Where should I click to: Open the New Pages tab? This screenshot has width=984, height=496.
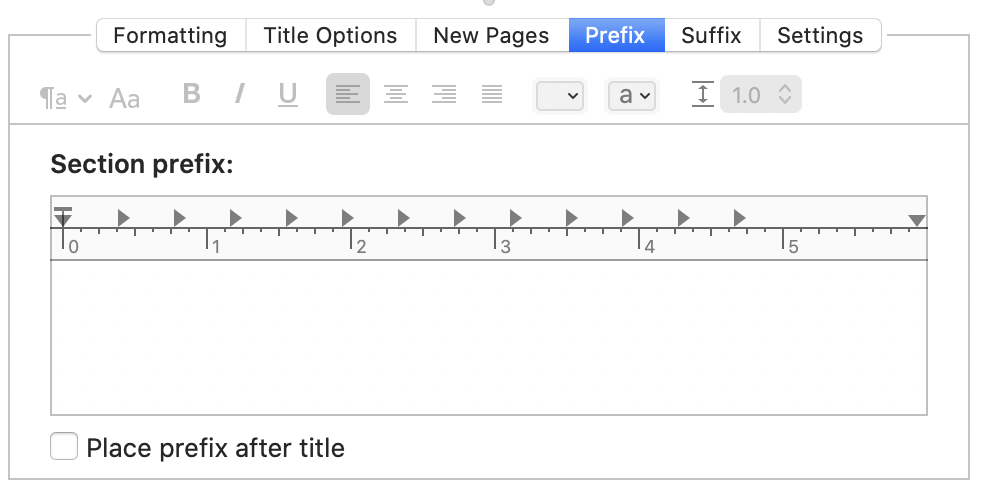491,35
